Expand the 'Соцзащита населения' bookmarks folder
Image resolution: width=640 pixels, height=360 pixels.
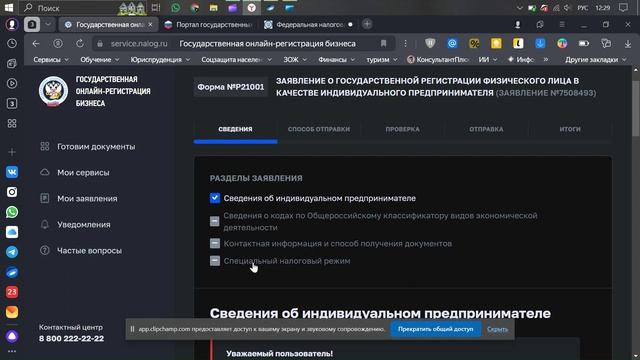point(236,60)
